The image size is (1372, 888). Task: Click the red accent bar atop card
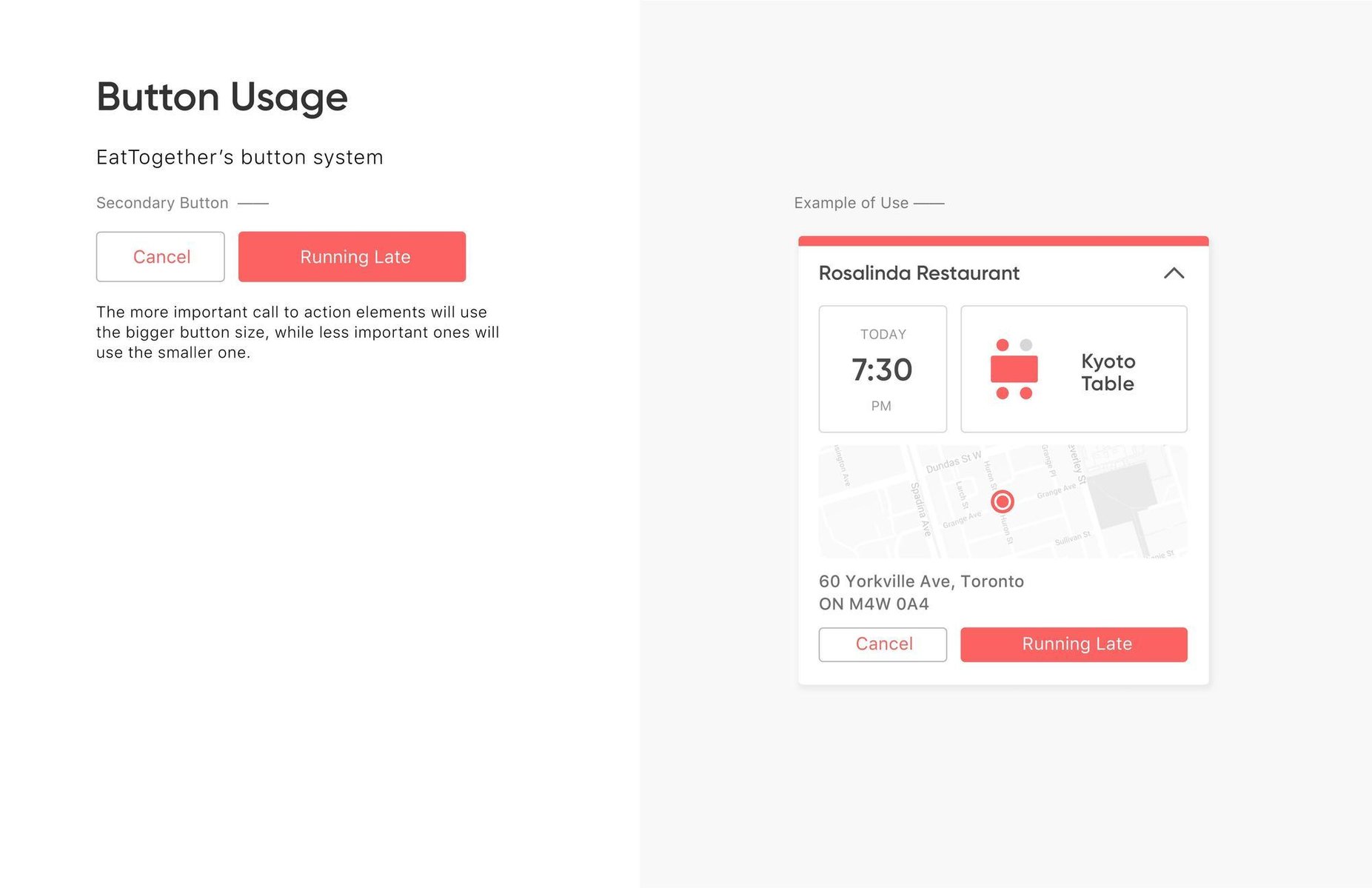1003,241
